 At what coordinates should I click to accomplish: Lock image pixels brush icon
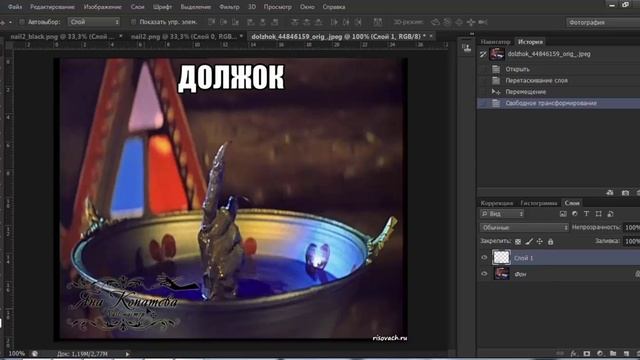(x=529, y=242)
